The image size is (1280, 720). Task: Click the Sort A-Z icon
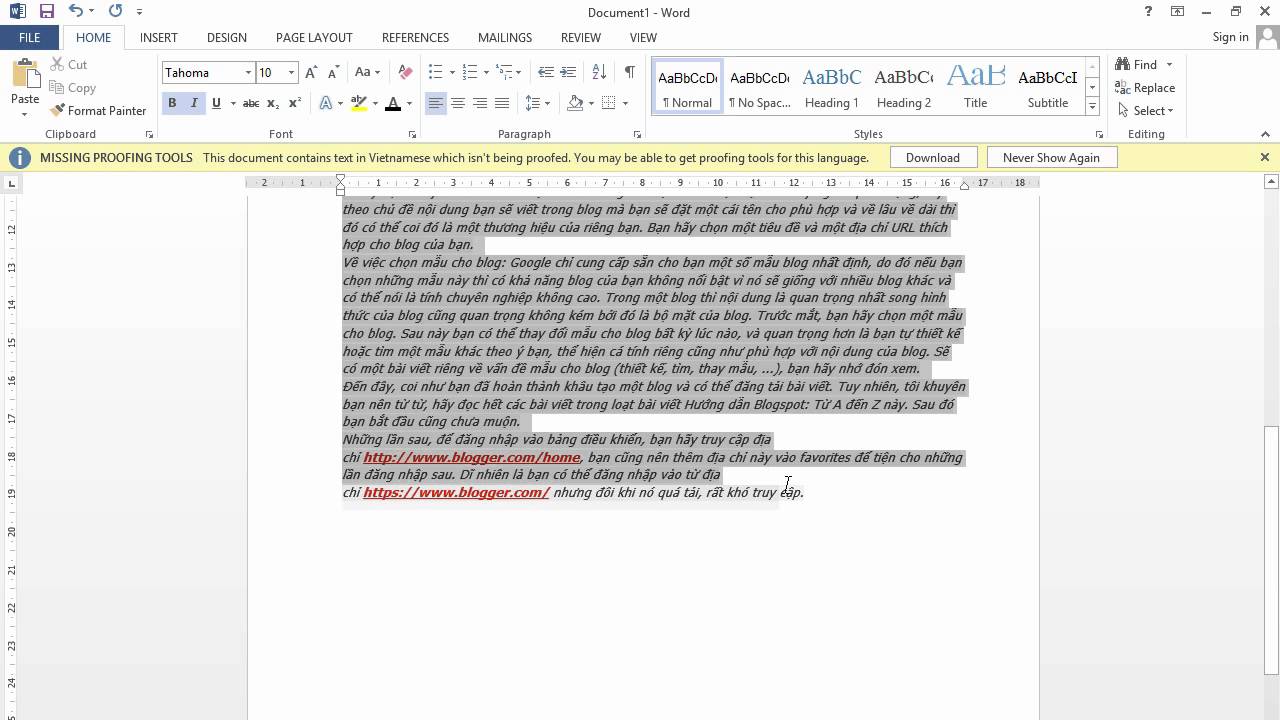599,72
